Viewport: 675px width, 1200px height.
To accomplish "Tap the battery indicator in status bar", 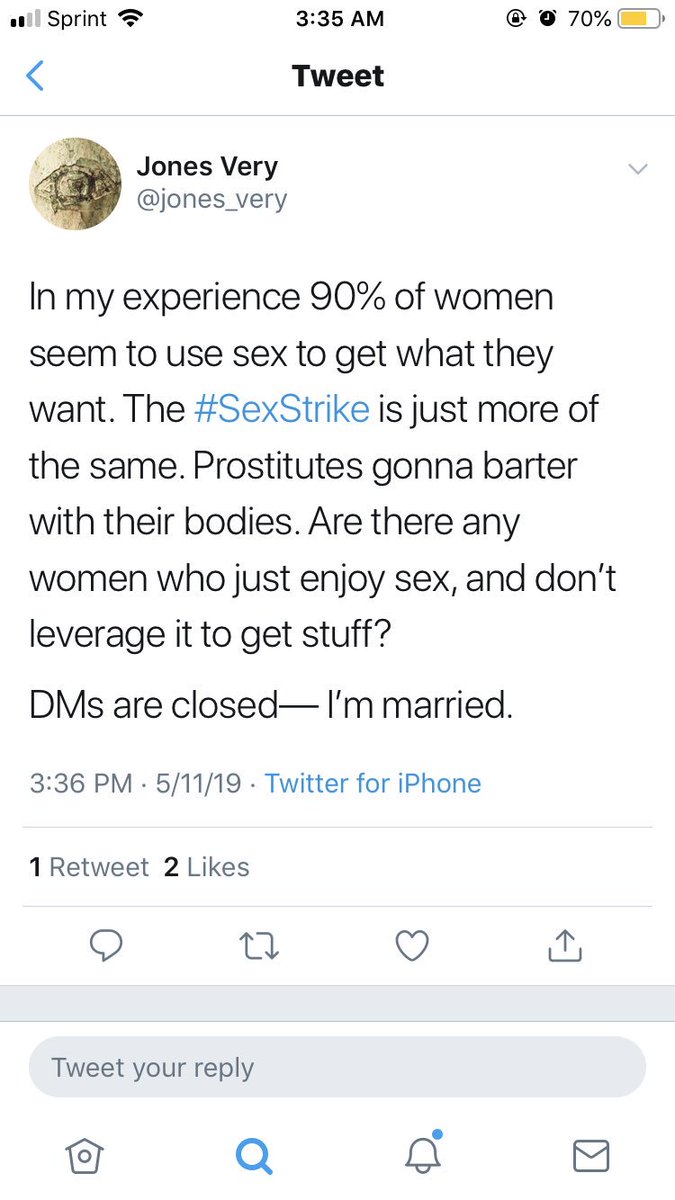I will (641, 19).
